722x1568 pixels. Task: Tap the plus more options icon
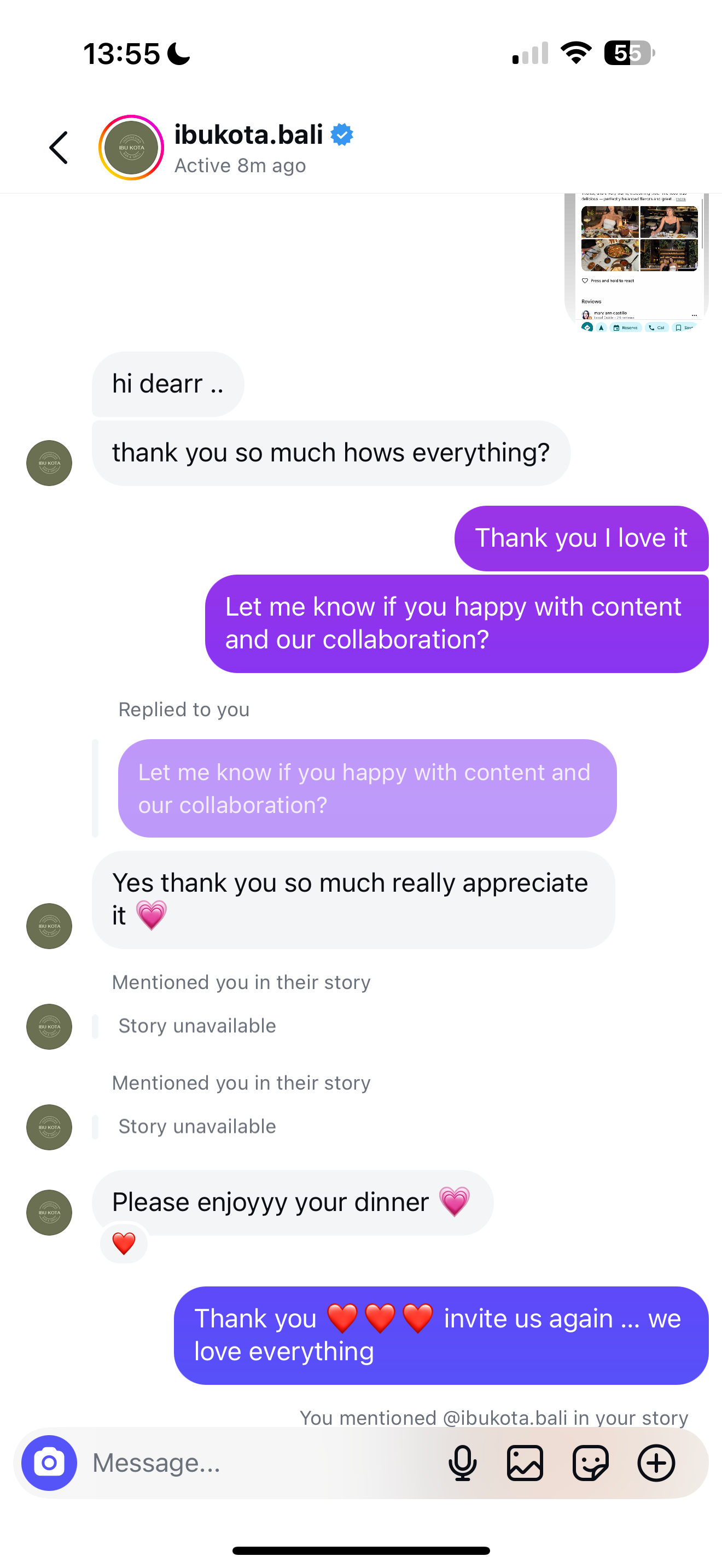656,1462
